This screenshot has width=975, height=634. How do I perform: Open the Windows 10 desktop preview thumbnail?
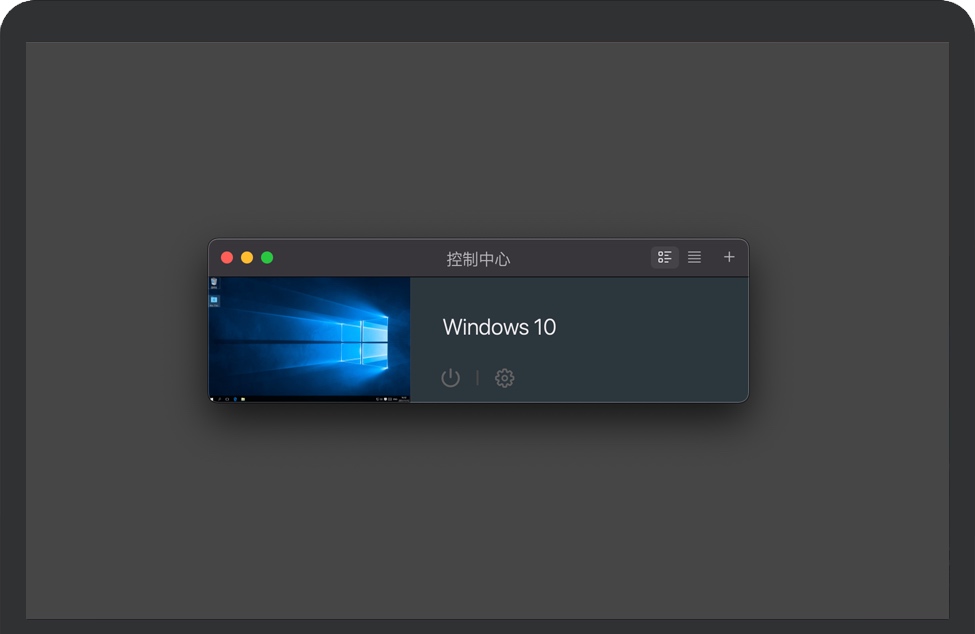(x=309, y=339)
